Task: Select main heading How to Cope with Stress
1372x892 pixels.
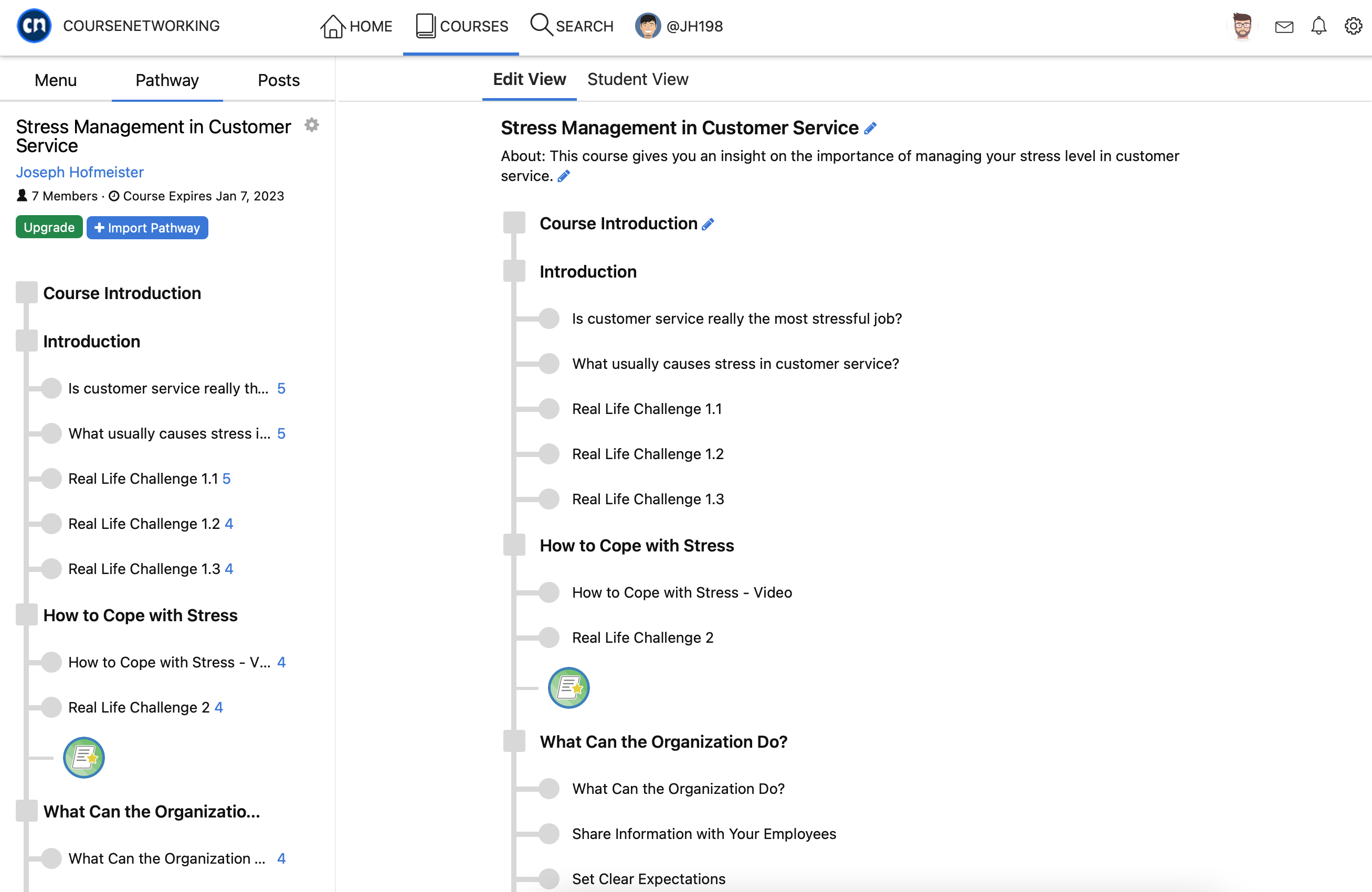Action: pos(637,545)
